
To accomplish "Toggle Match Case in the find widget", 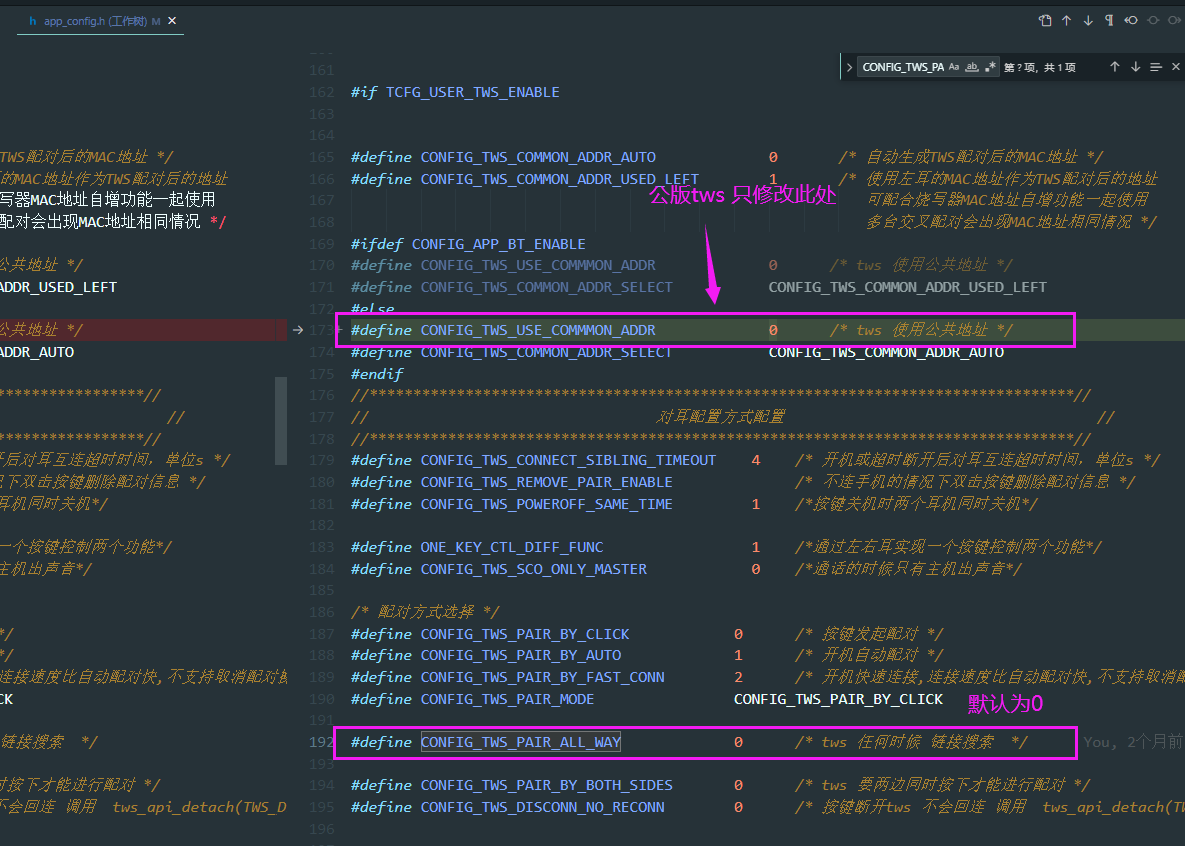I will coord(954,67).
